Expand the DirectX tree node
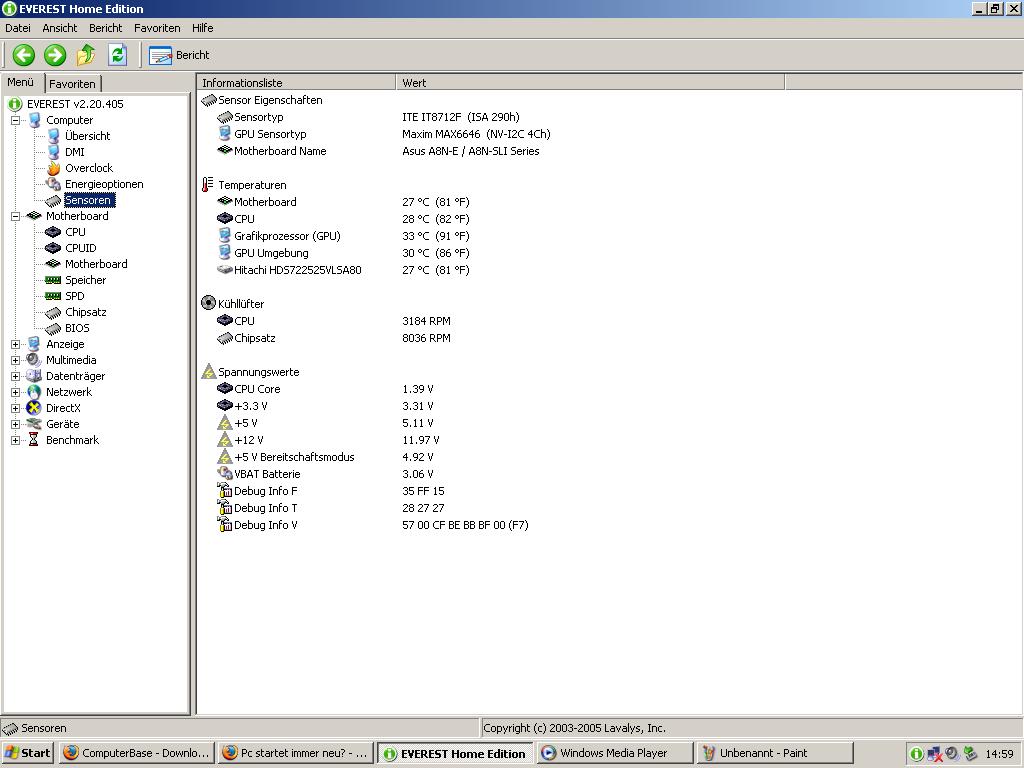The height and width of the screenshot is (768, 1024). tap(16, 408)
